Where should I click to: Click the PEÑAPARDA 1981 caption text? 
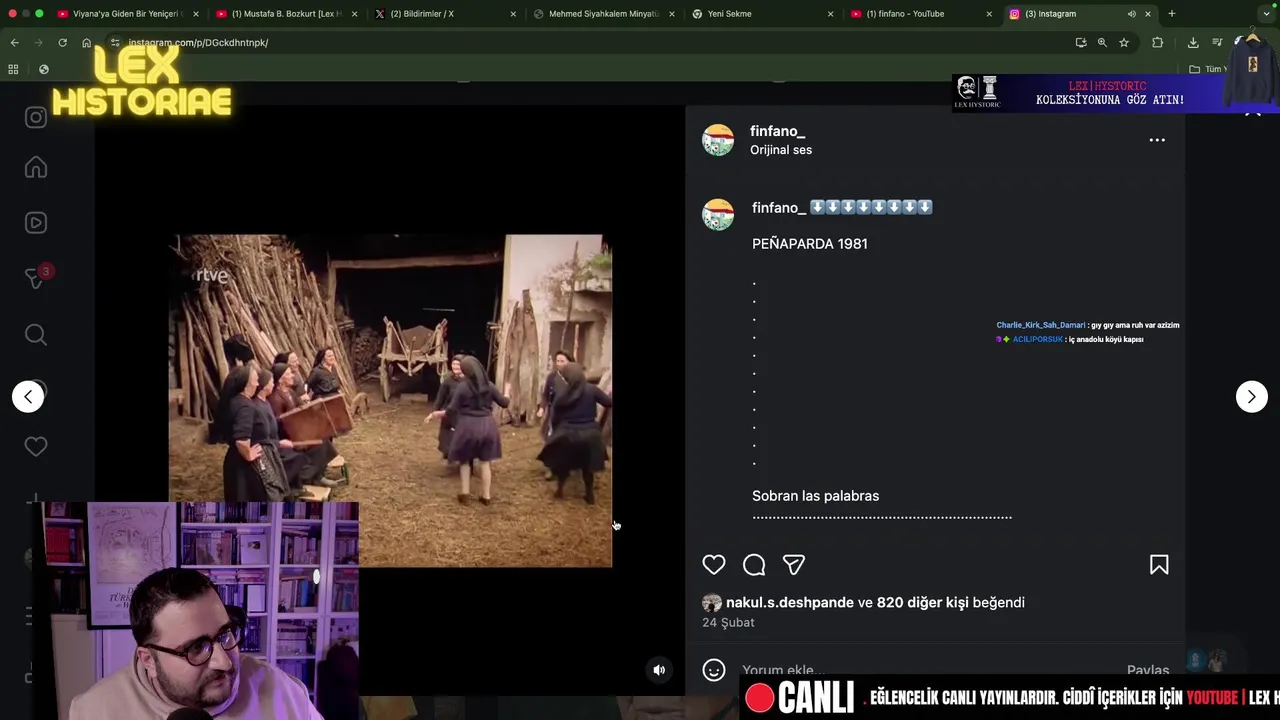810,244
